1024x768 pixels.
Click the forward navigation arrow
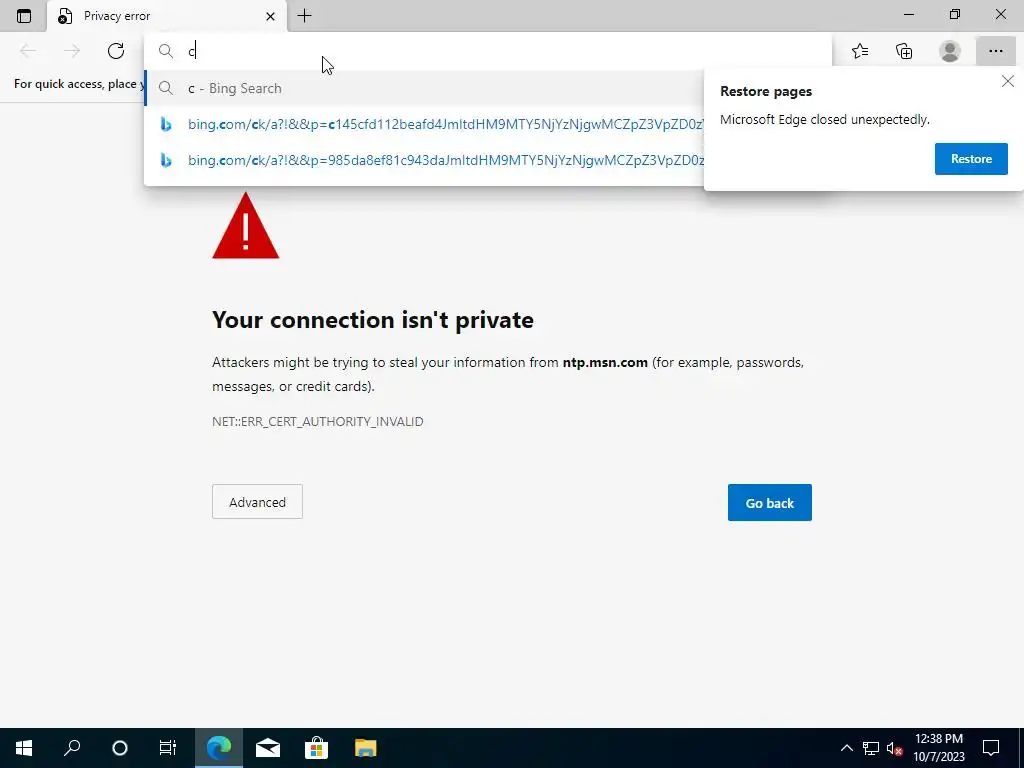click(72, 51)
